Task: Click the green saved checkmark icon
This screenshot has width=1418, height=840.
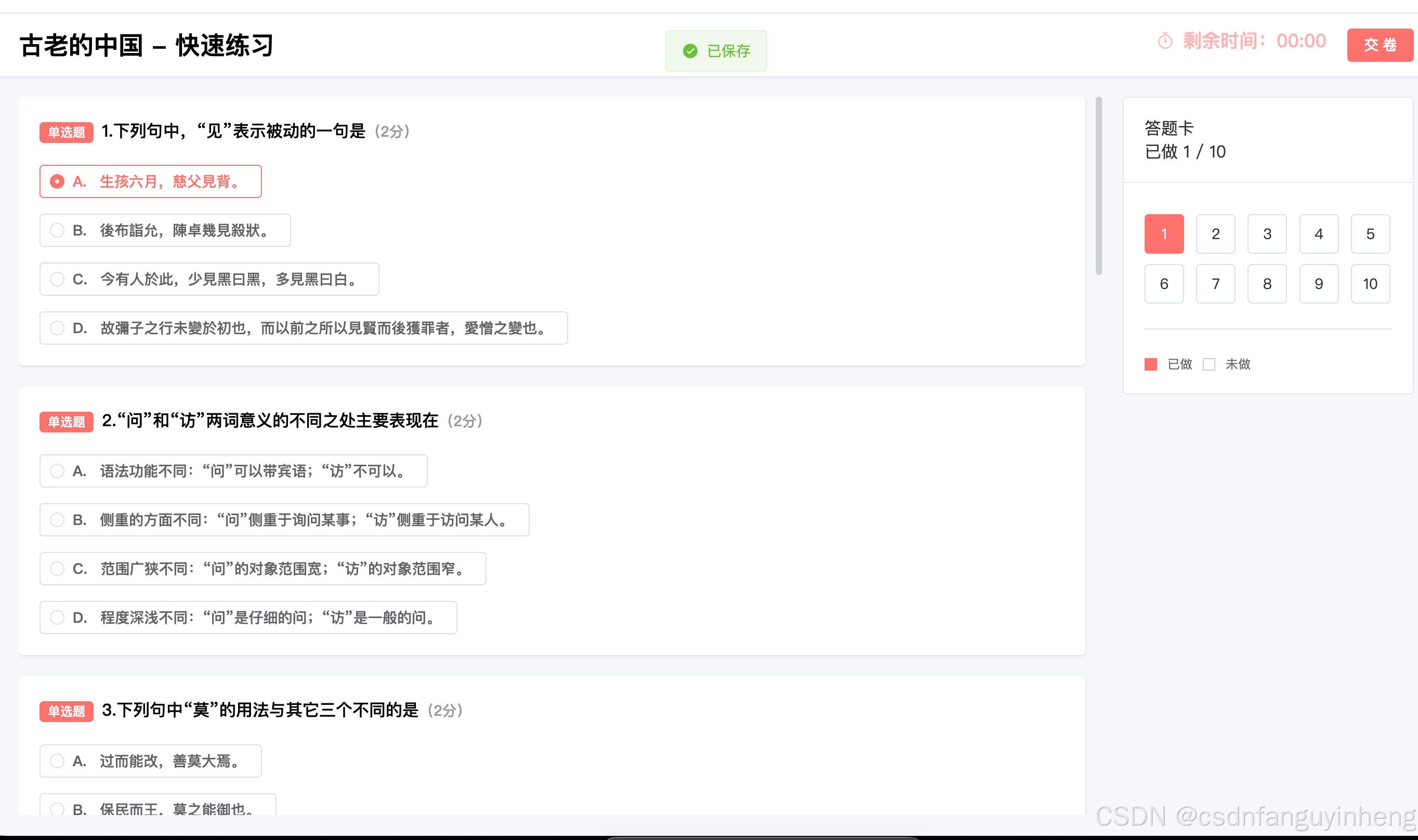Action: tap(690, 51)
